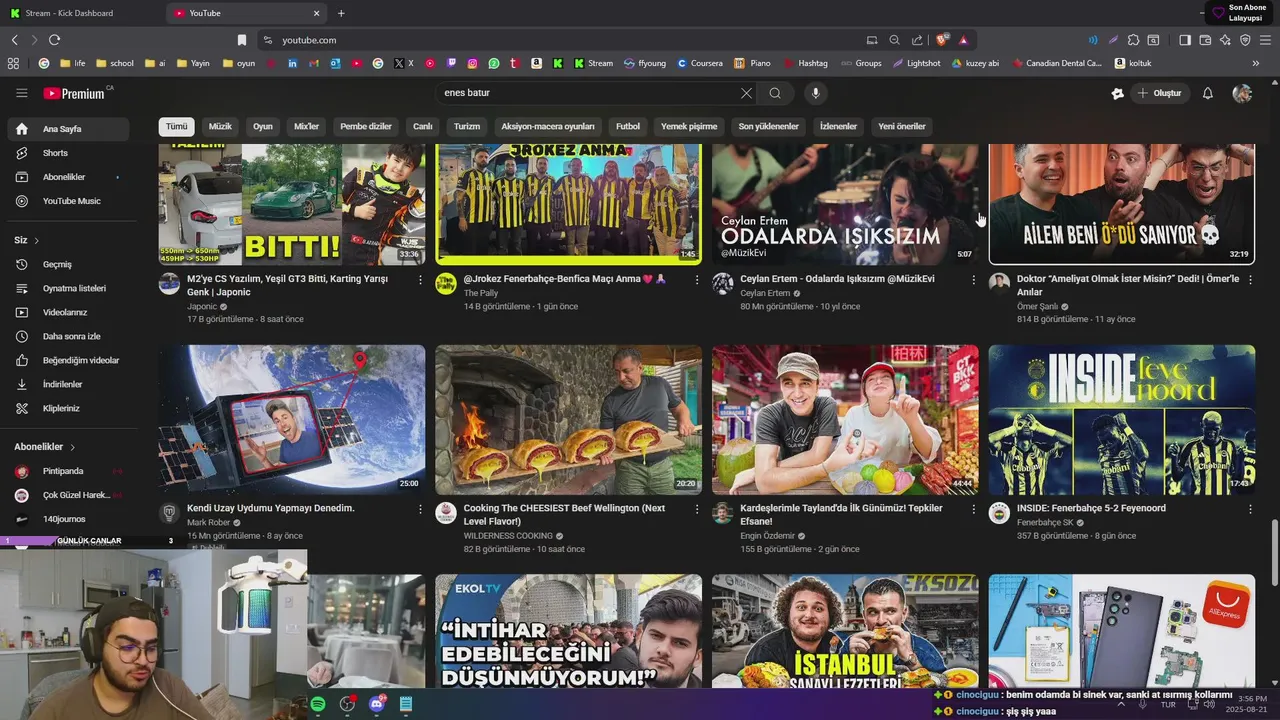Image resolution: width=1280 pixels, height=720 pixels.
Task: Open the new tab plus button
Action: pos(341,13)
